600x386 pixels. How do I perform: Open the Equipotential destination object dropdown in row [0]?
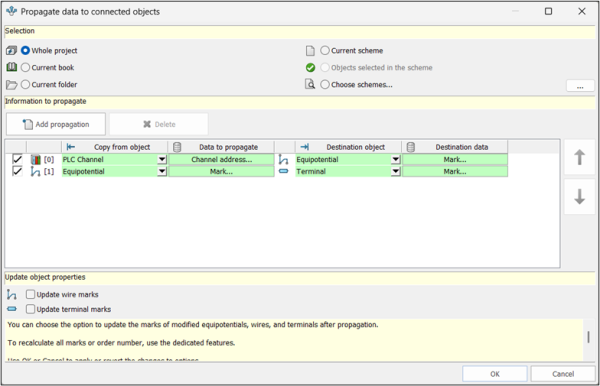point(396,160)
